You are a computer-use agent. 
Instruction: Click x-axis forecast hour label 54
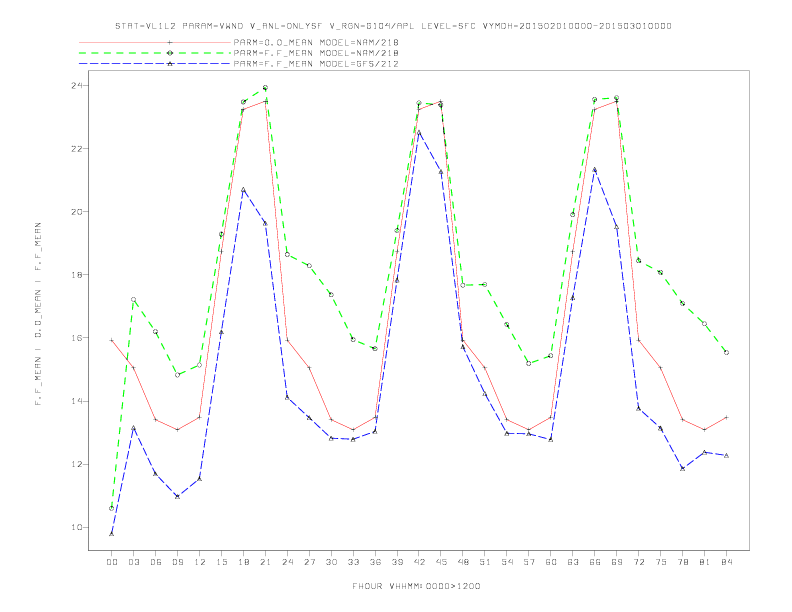[507, 562]
